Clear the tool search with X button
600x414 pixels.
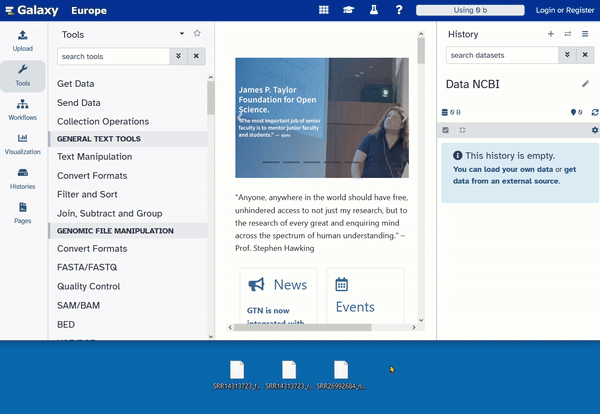coord(196,56)
